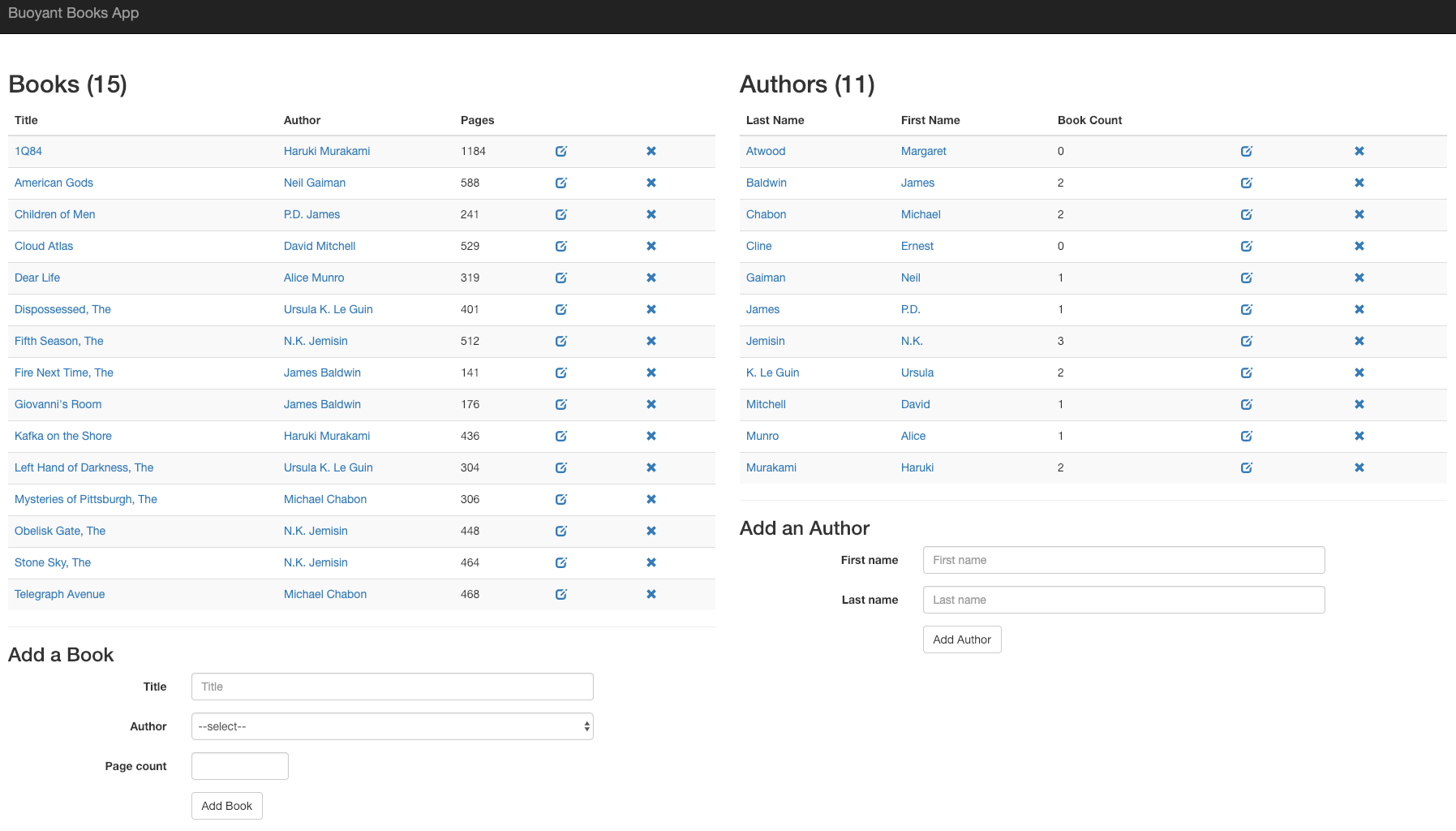
Task: Click the Add Book button
Action: click(x=226, y=806)
